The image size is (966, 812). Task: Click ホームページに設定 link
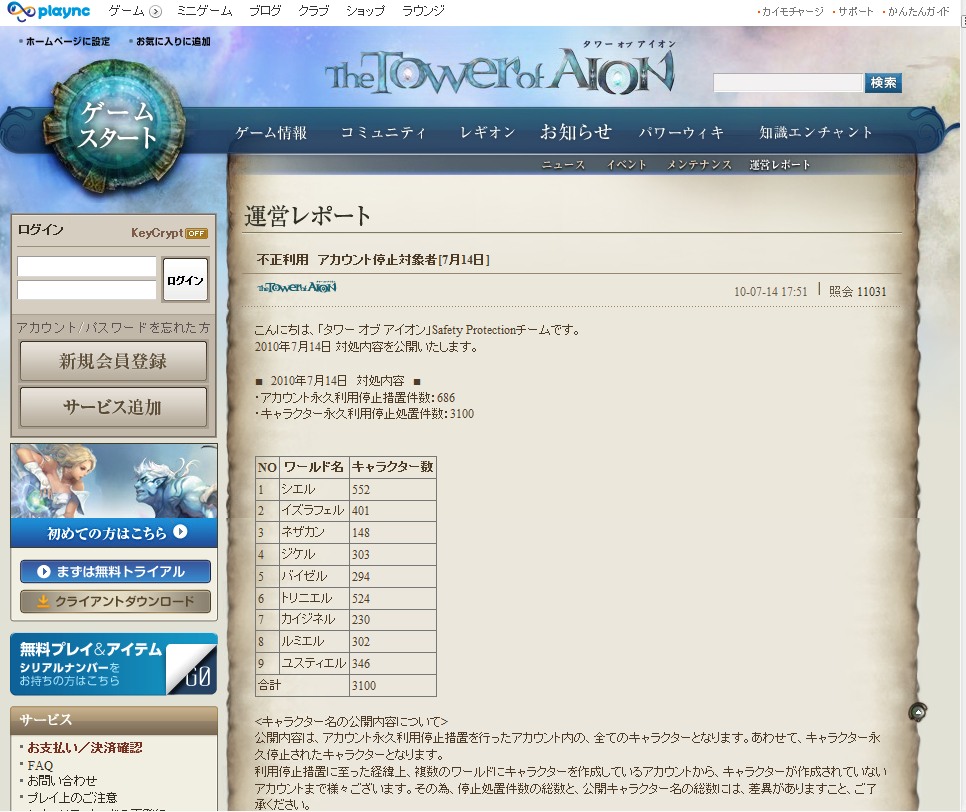click(68, 41)
